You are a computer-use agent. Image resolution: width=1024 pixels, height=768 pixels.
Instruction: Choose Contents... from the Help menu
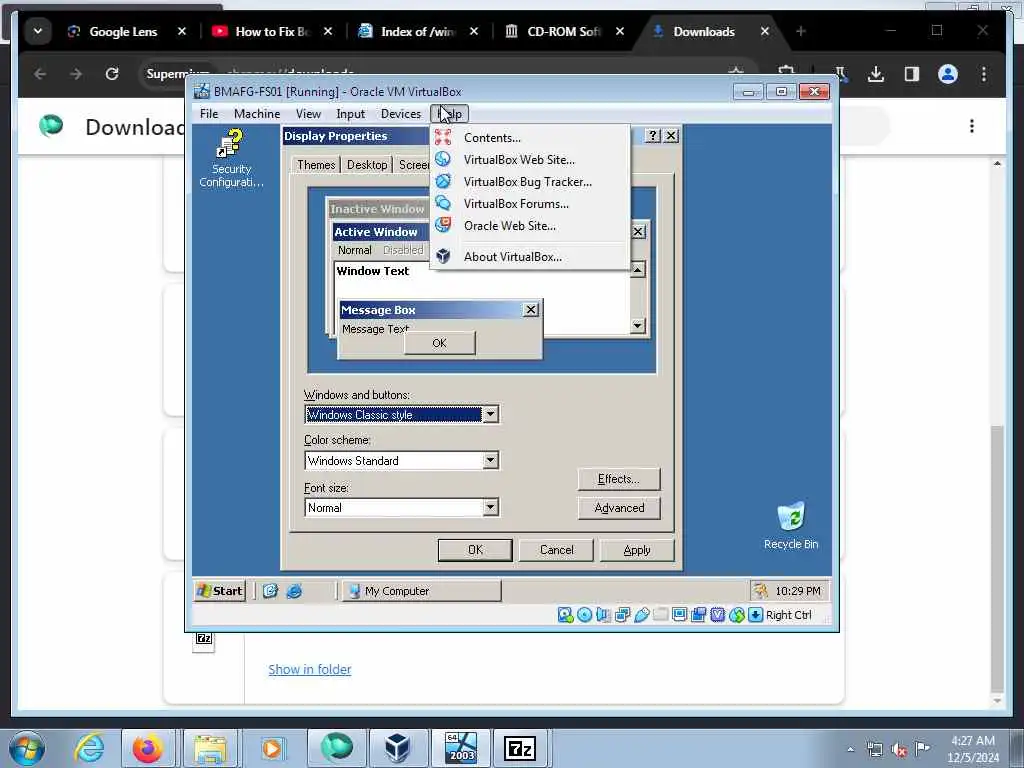pos(530,138)
